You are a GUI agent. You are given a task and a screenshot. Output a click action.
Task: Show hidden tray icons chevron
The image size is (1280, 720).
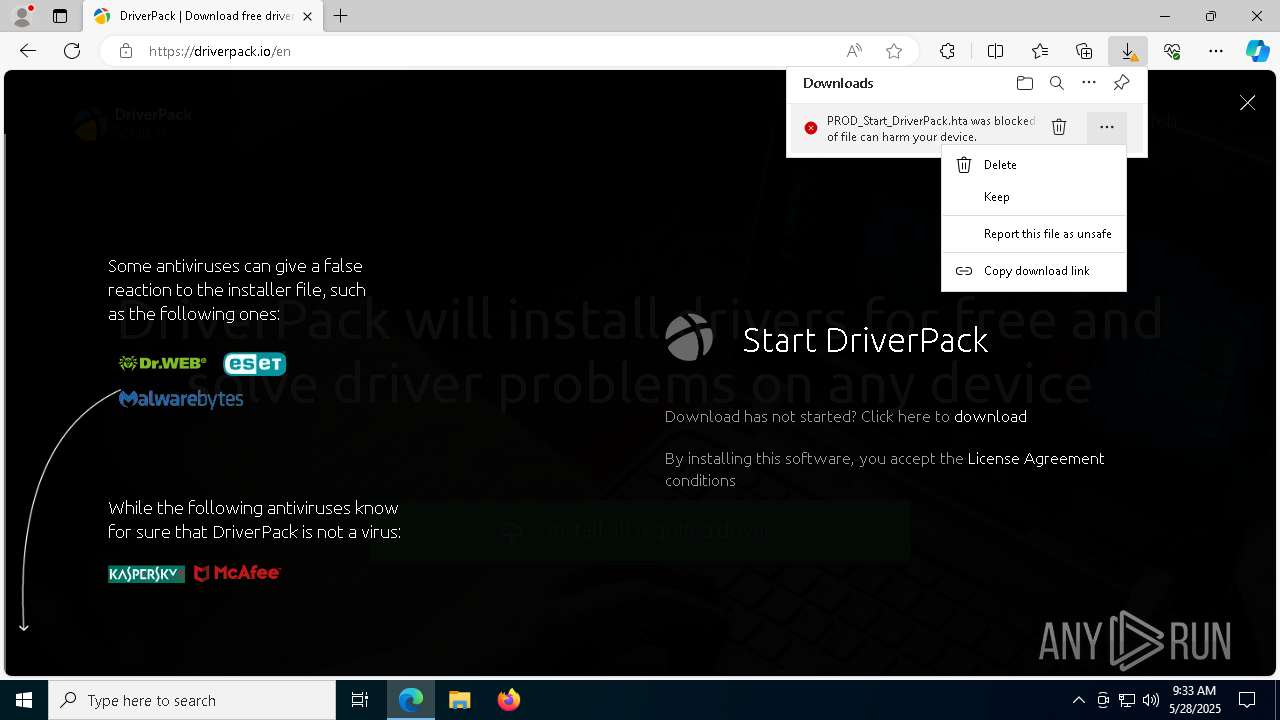click(1078, 700)
